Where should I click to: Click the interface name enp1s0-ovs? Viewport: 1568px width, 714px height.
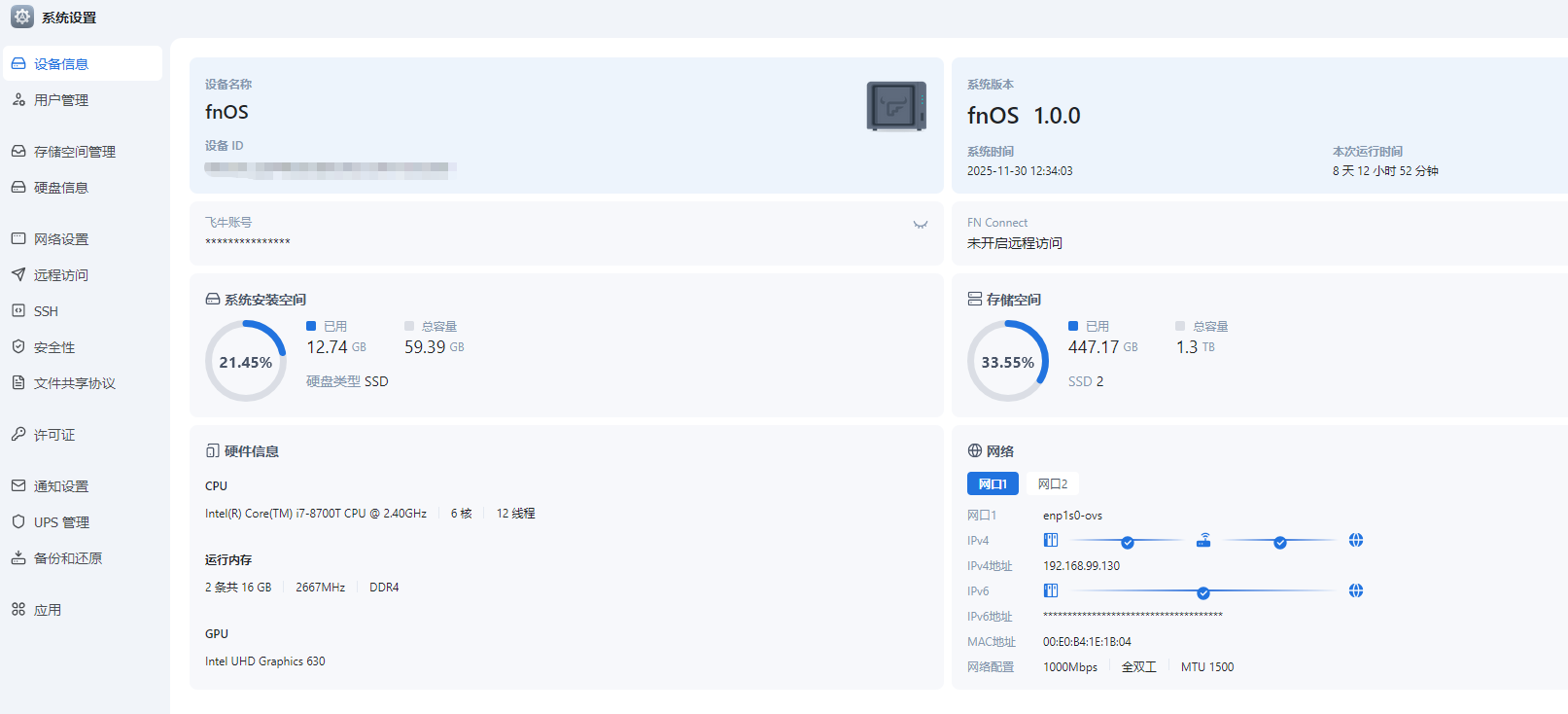coord(1072,516)
